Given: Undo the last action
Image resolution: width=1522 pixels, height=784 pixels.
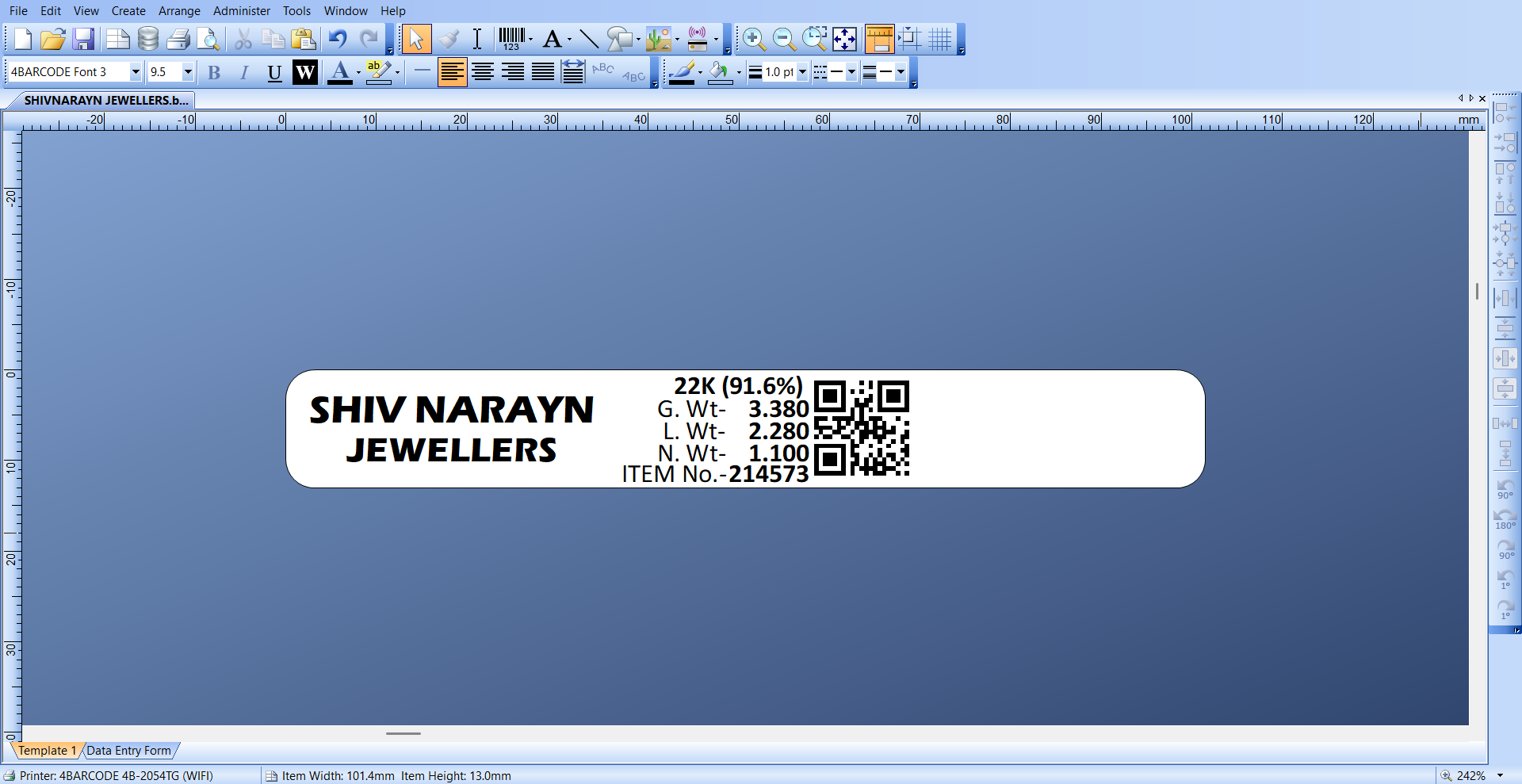Looking at the screenshot, I should tap(338, 39).
